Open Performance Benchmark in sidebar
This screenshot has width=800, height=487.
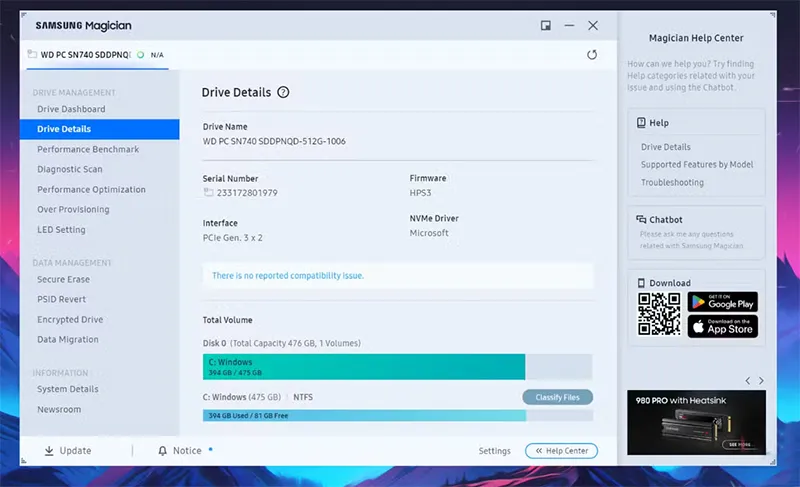[88, 149]
